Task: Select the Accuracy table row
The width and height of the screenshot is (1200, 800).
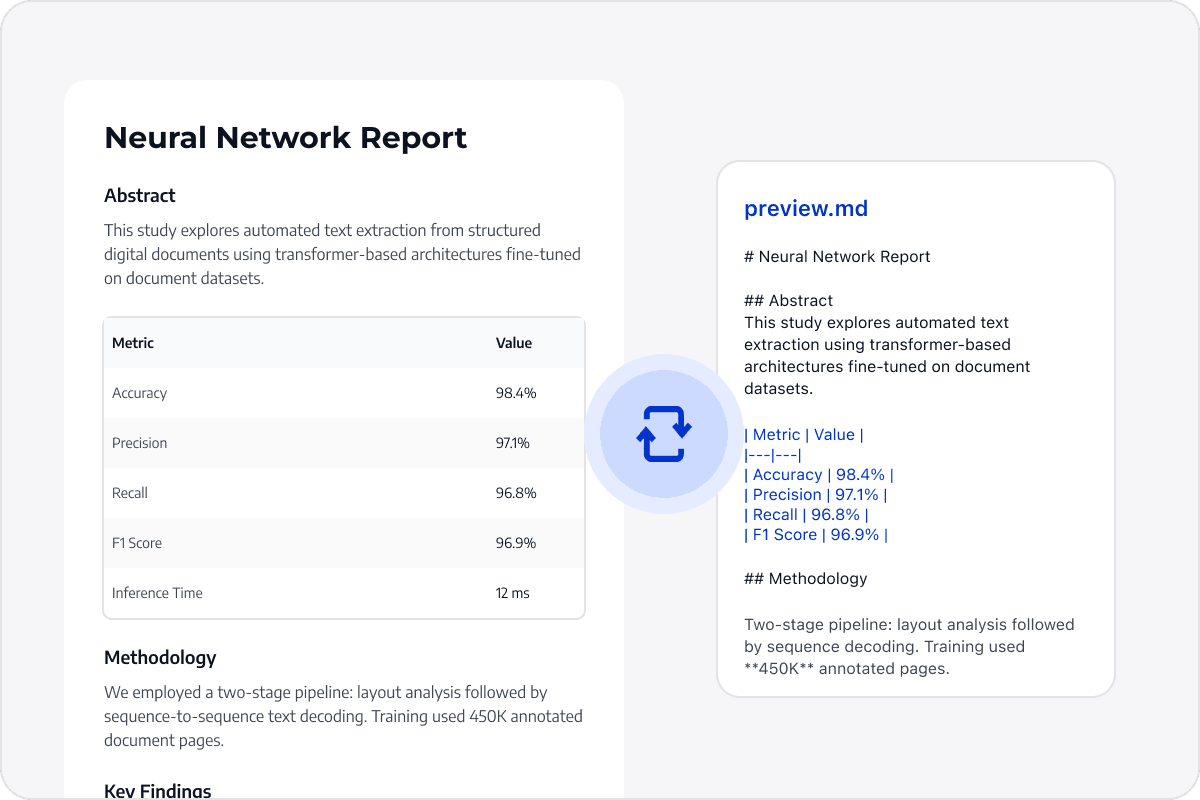Action: pos(344,393)
